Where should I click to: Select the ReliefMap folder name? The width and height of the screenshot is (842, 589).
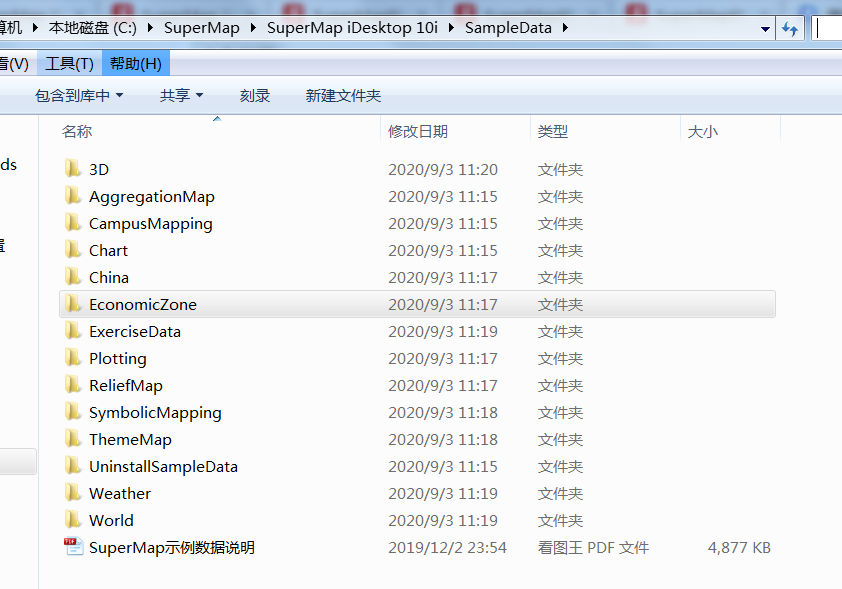coord(126,386)
